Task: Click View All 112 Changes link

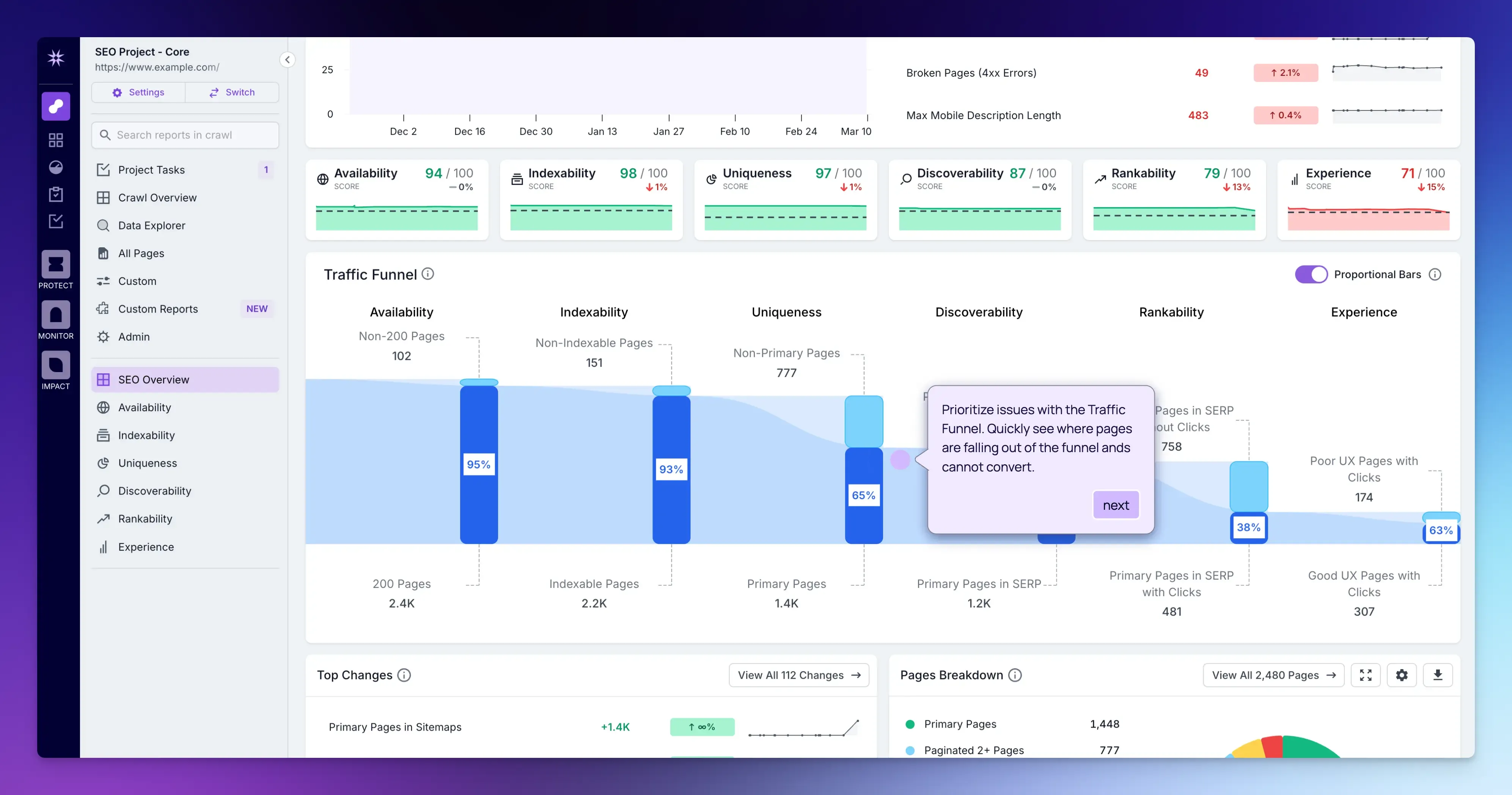Action: pyautogui.click(x=798, y=675)
